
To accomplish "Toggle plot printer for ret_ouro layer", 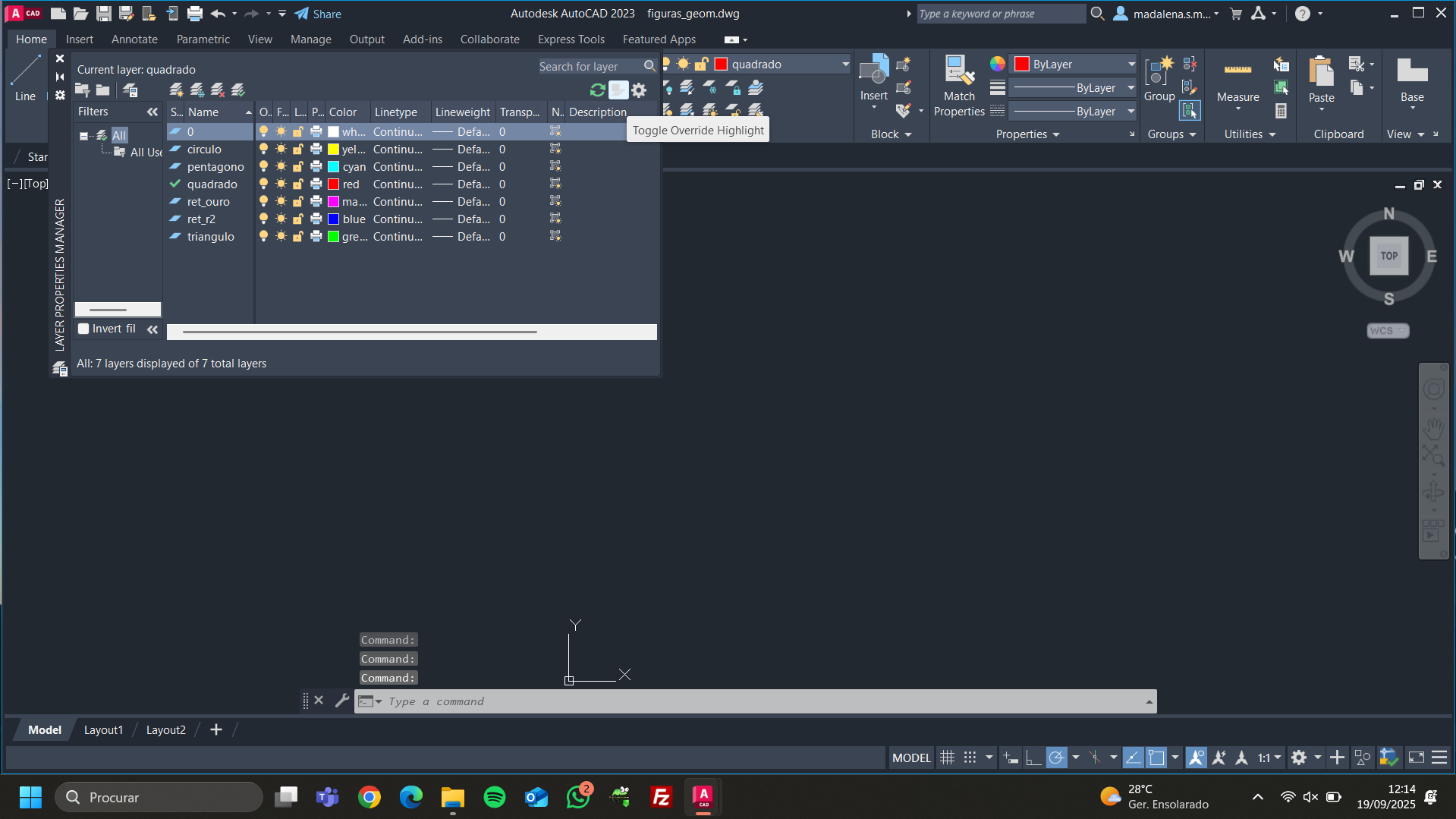I will 316,202.
